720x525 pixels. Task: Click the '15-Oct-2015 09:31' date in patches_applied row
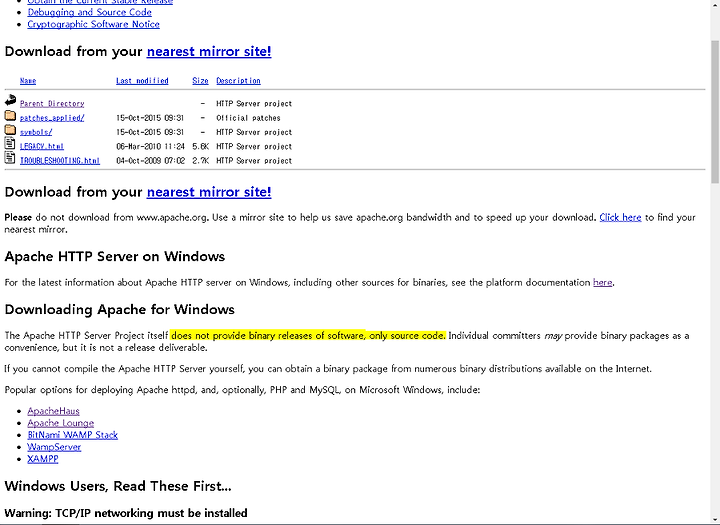coord(150,118)
